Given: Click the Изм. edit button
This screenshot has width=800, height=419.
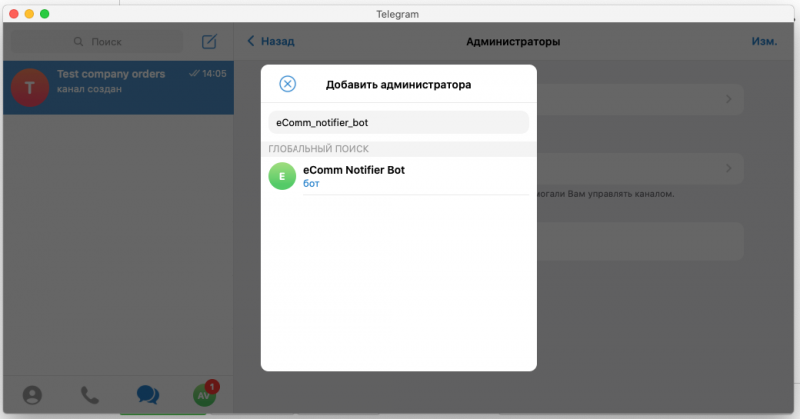Looking at the screenshot, I should coord(764,42).
